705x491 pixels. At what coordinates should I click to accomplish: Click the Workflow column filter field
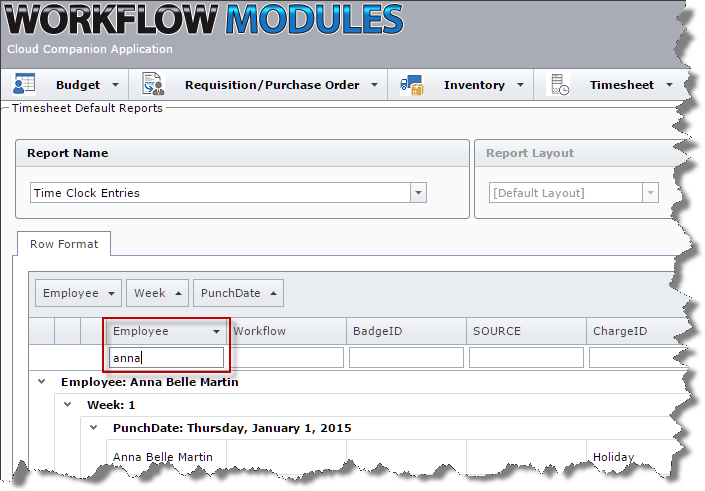(287, 358)
